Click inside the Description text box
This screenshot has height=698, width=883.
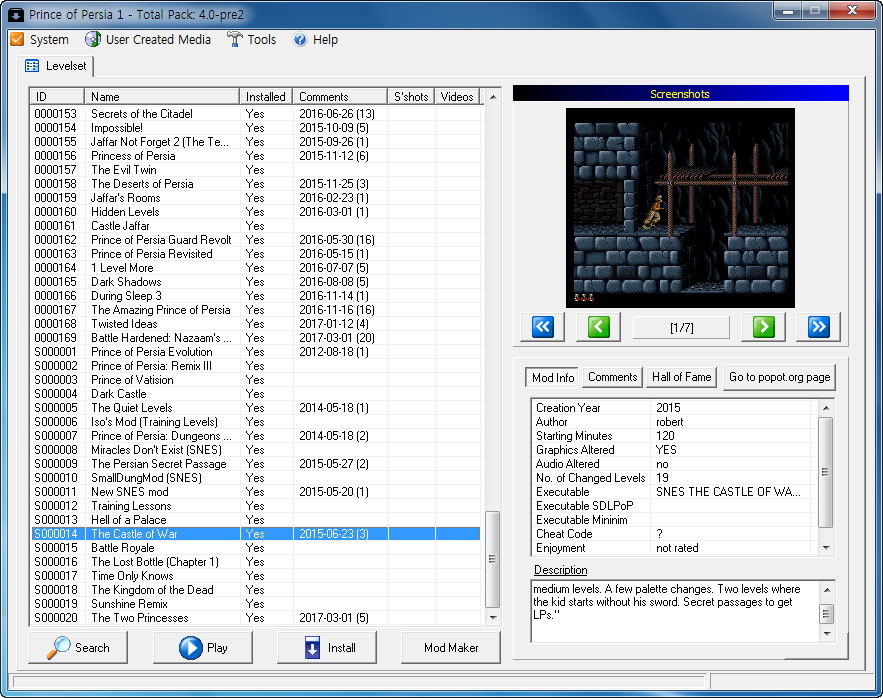point(675,611)
